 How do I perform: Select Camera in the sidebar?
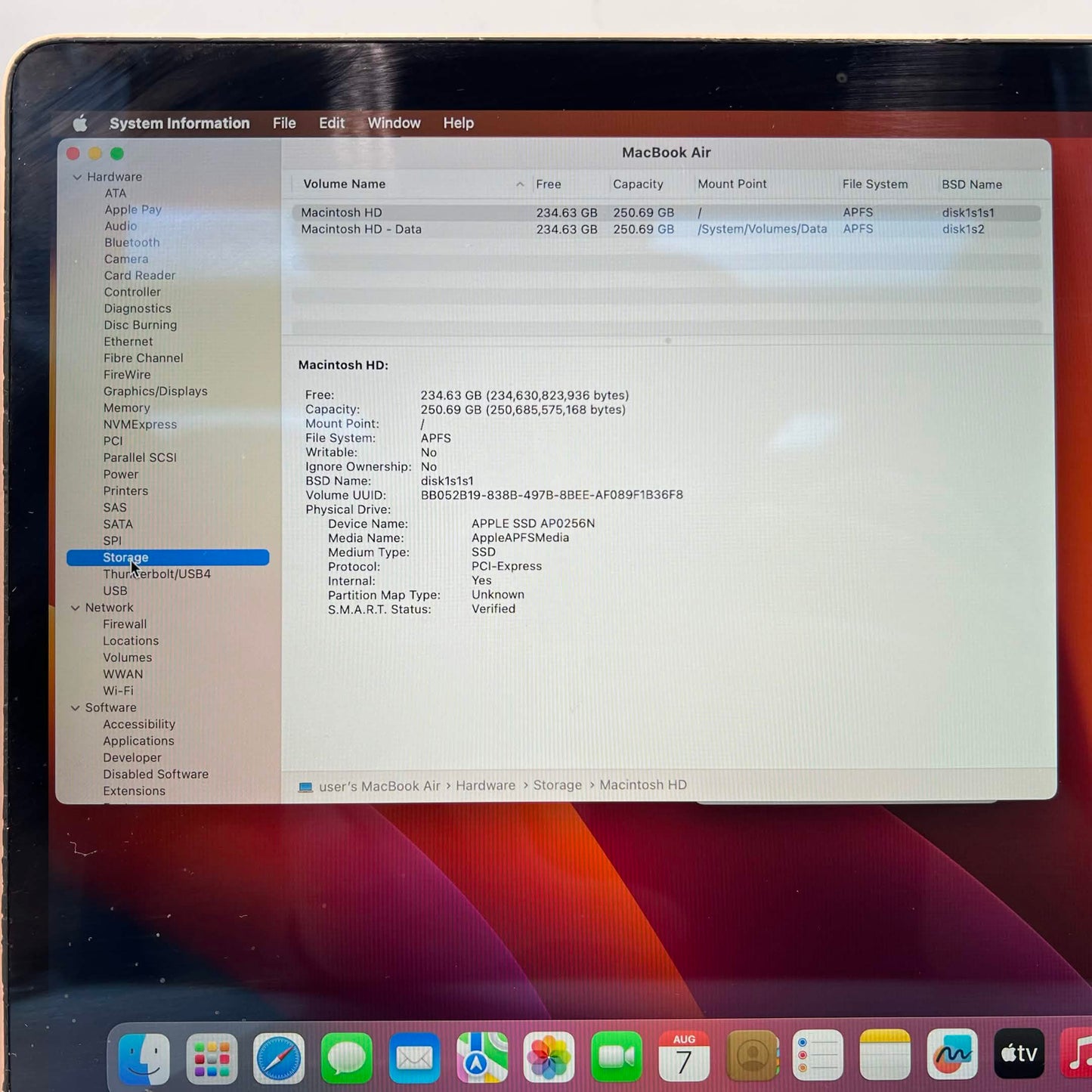coord(126,259)
